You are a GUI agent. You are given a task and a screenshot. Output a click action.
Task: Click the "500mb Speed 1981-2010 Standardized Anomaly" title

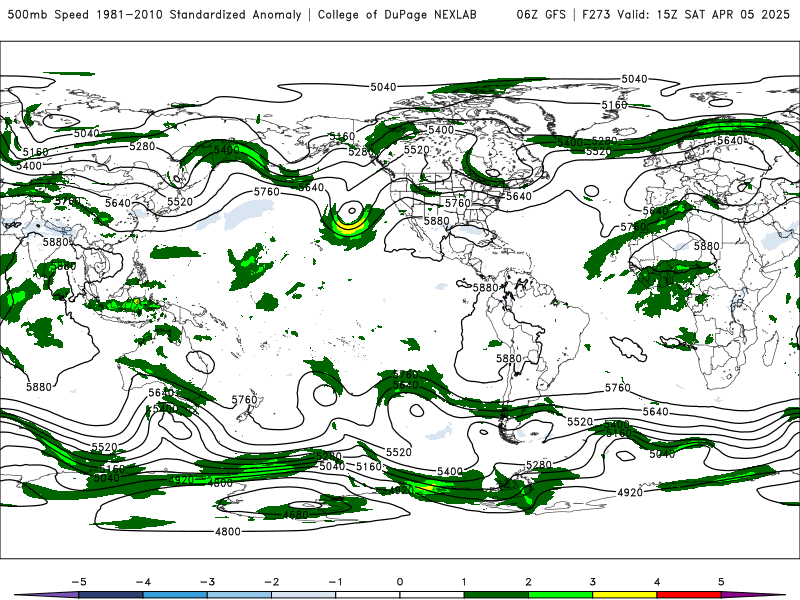point(155,15)
